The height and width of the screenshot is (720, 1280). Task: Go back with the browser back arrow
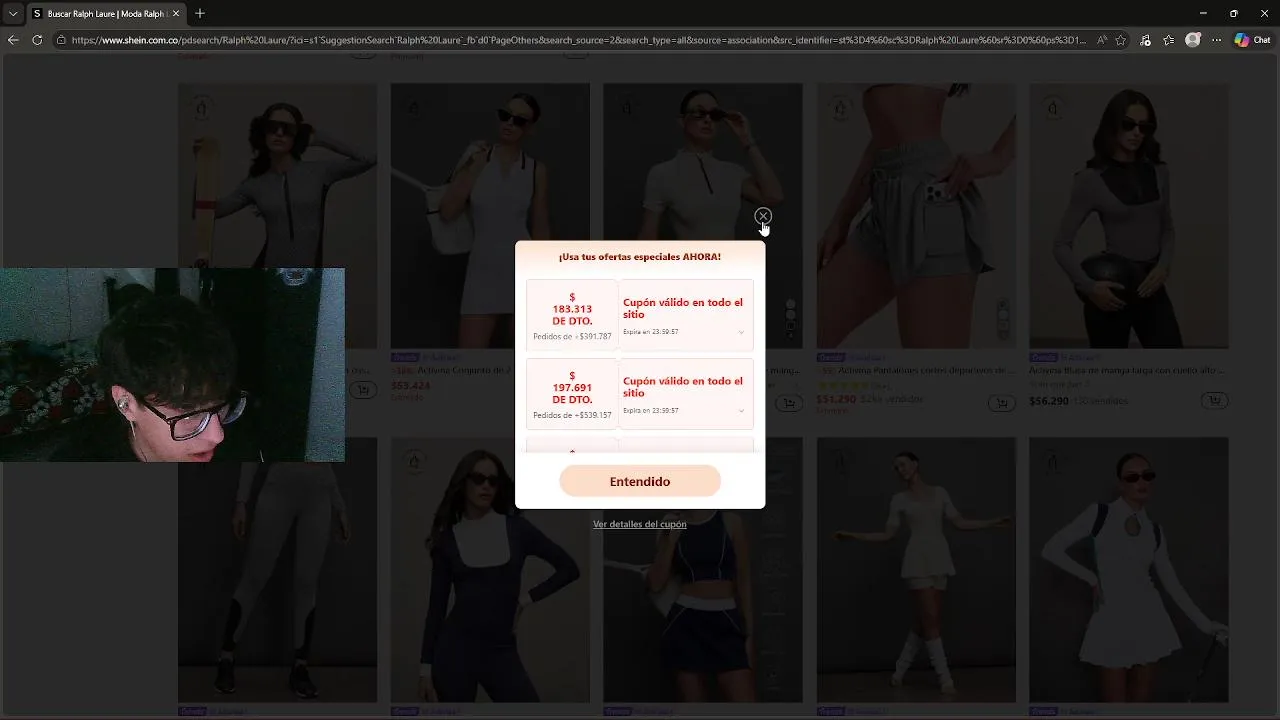tap(13, 40)
